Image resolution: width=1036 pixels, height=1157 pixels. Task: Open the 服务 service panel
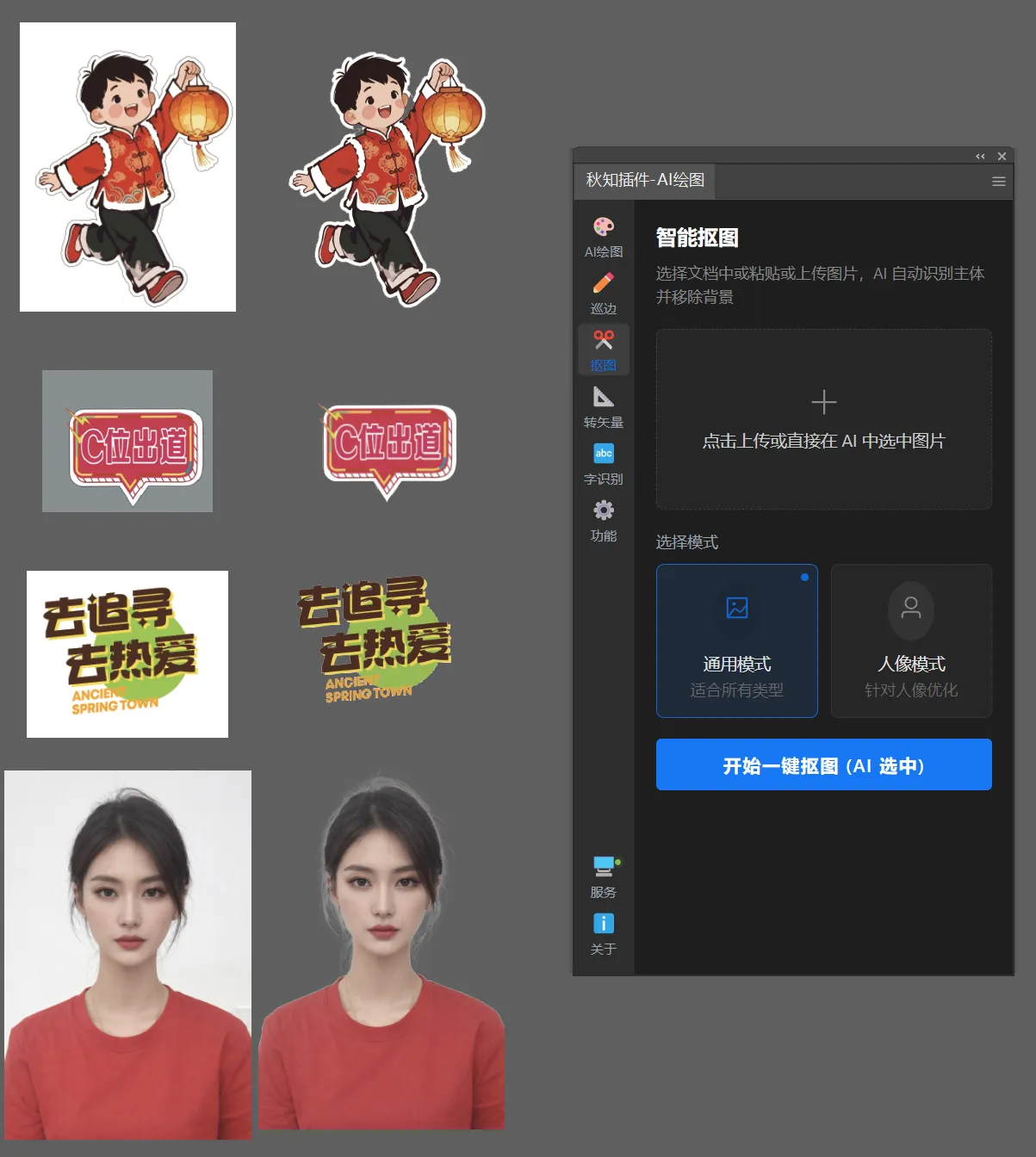point(603,876)
